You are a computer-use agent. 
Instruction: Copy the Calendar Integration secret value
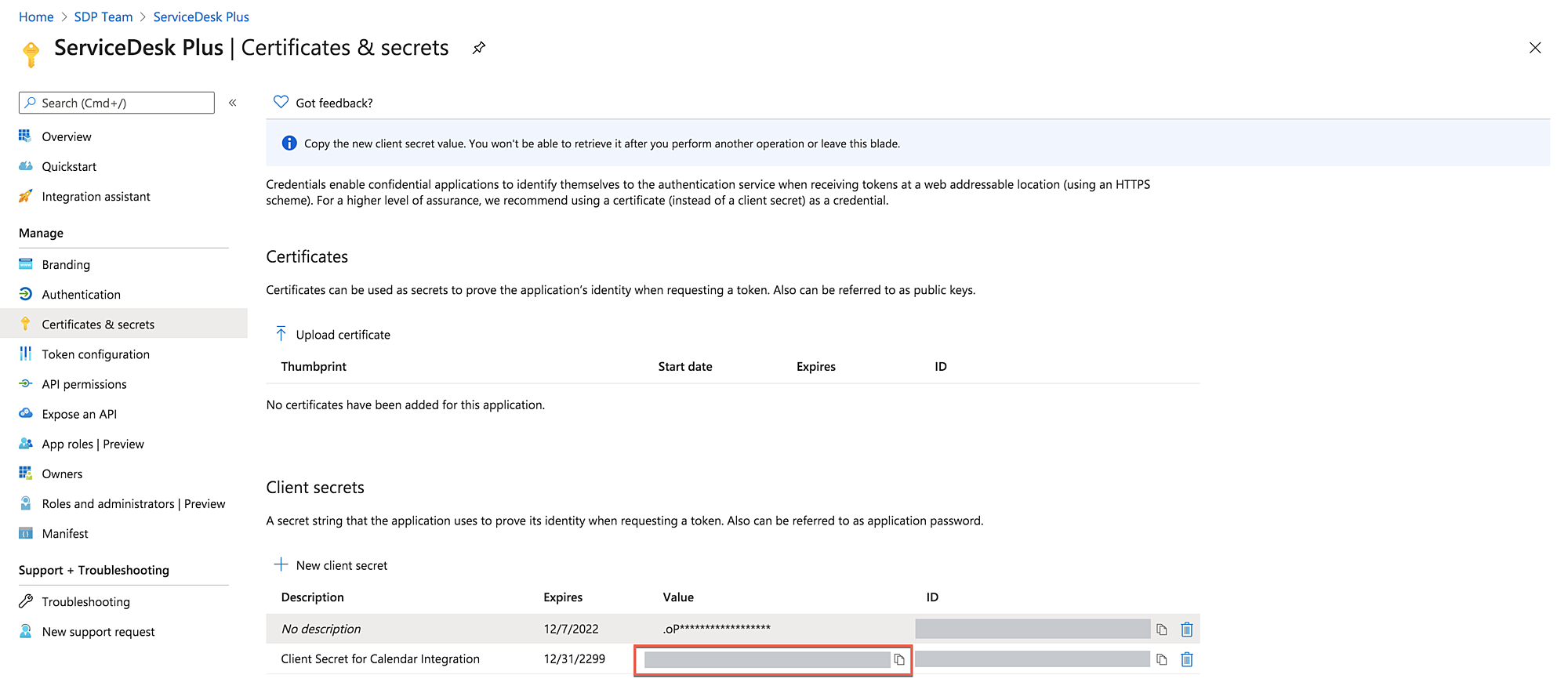[899, 659]
